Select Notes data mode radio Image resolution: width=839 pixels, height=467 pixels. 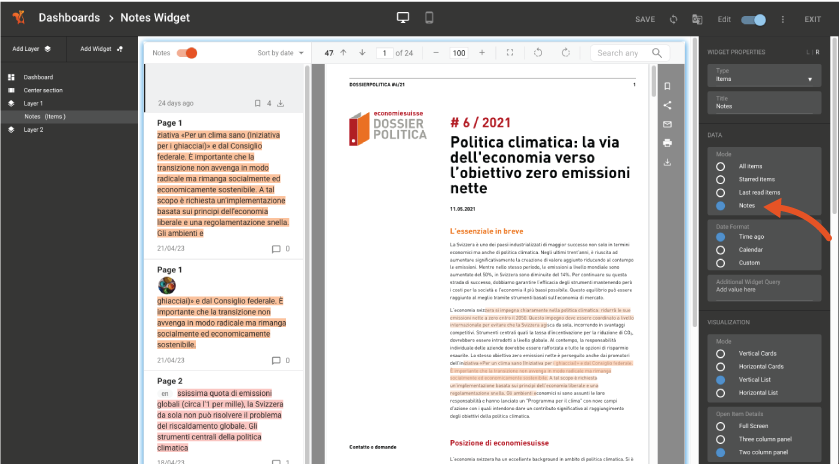pyautogui.click(x=721, y=206)
